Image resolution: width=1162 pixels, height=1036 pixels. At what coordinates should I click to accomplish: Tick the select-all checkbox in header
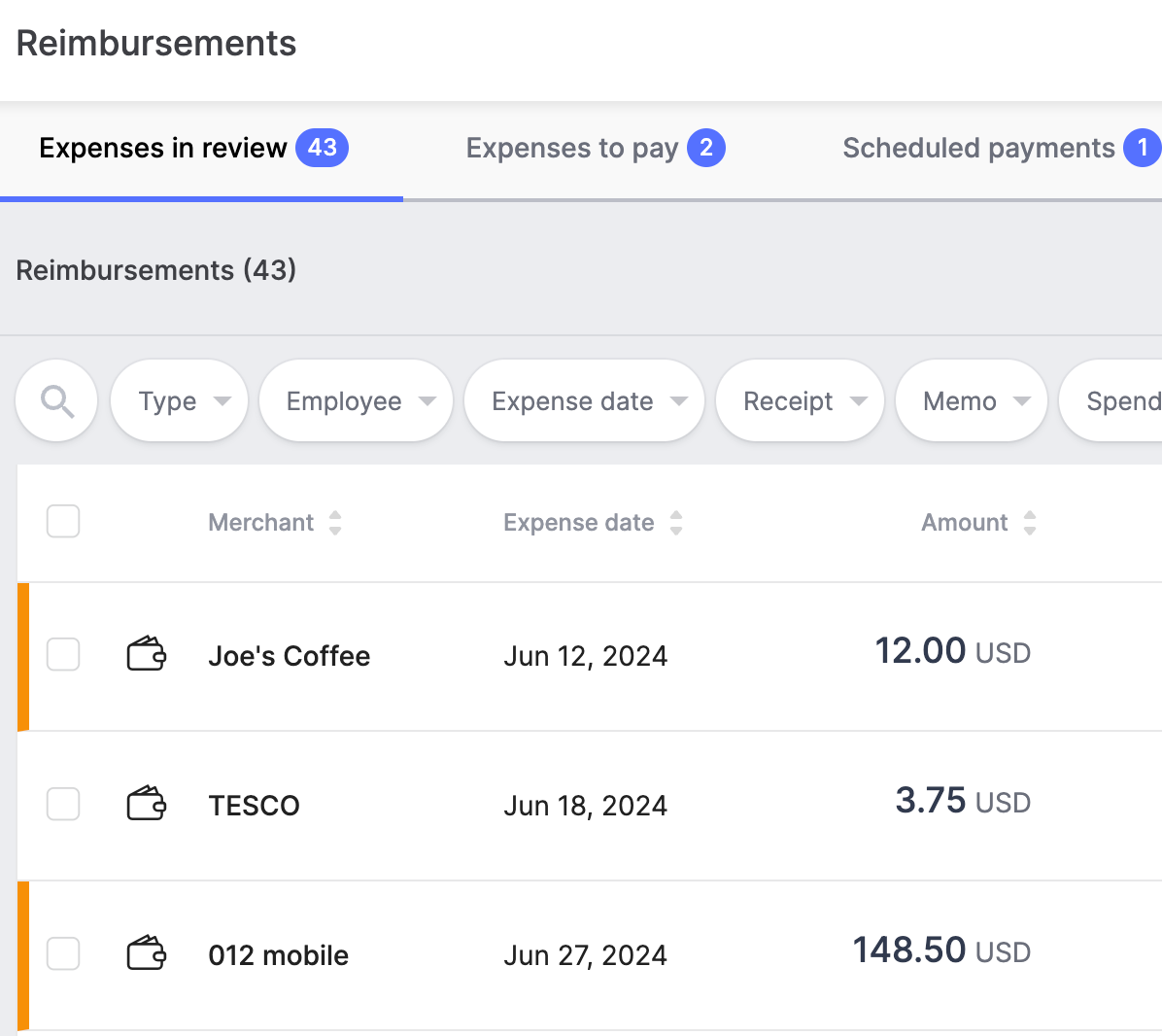[63, 522]
